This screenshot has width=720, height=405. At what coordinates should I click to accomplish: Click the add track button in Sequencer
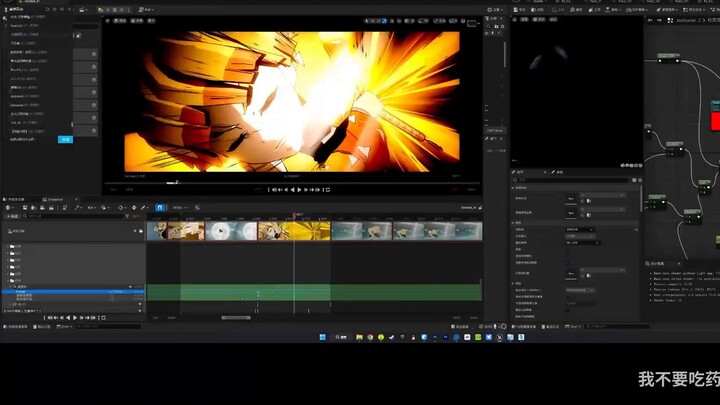pyautogui.click(x=11, y=216)
